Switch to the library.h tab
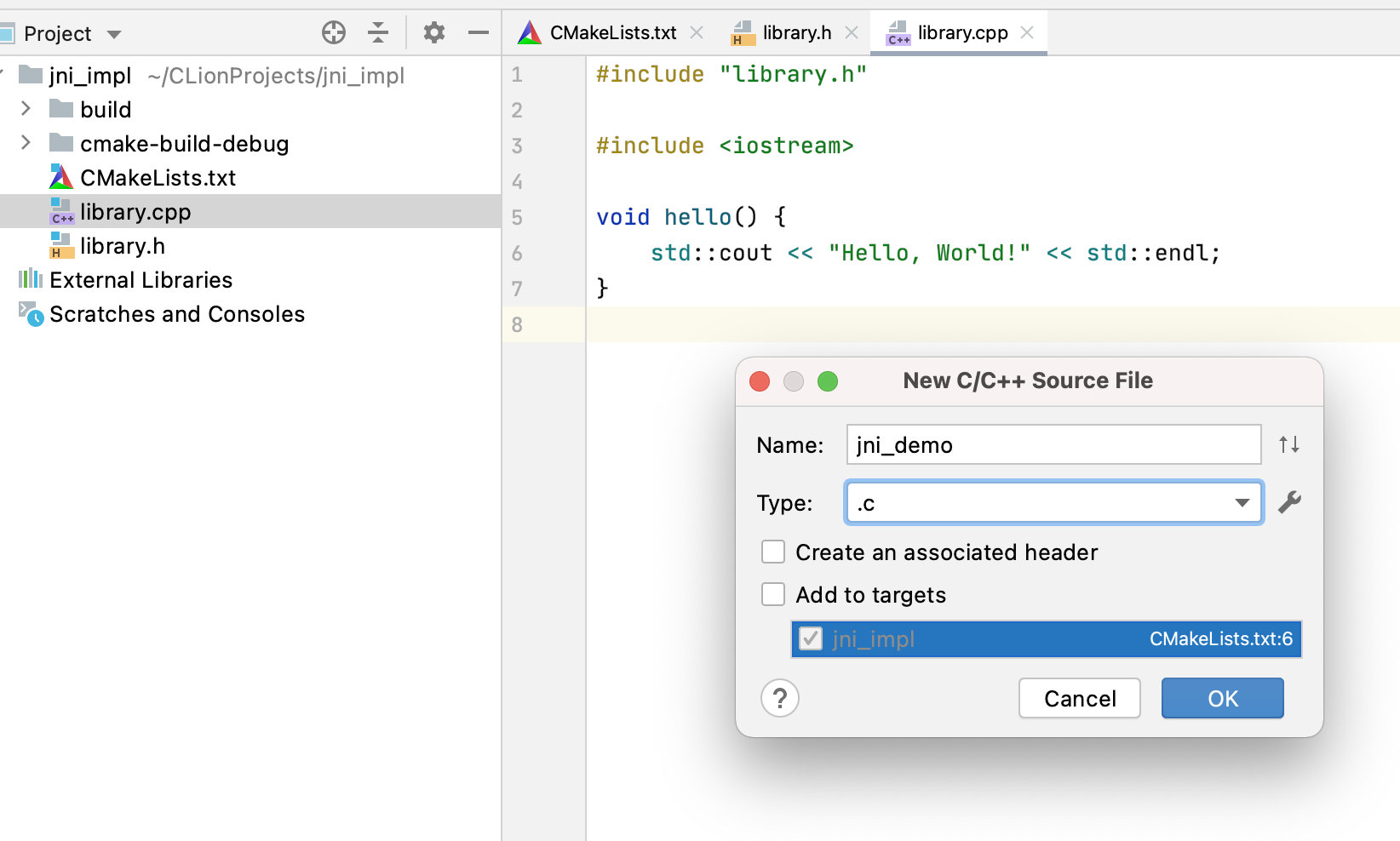 (797, 32)
